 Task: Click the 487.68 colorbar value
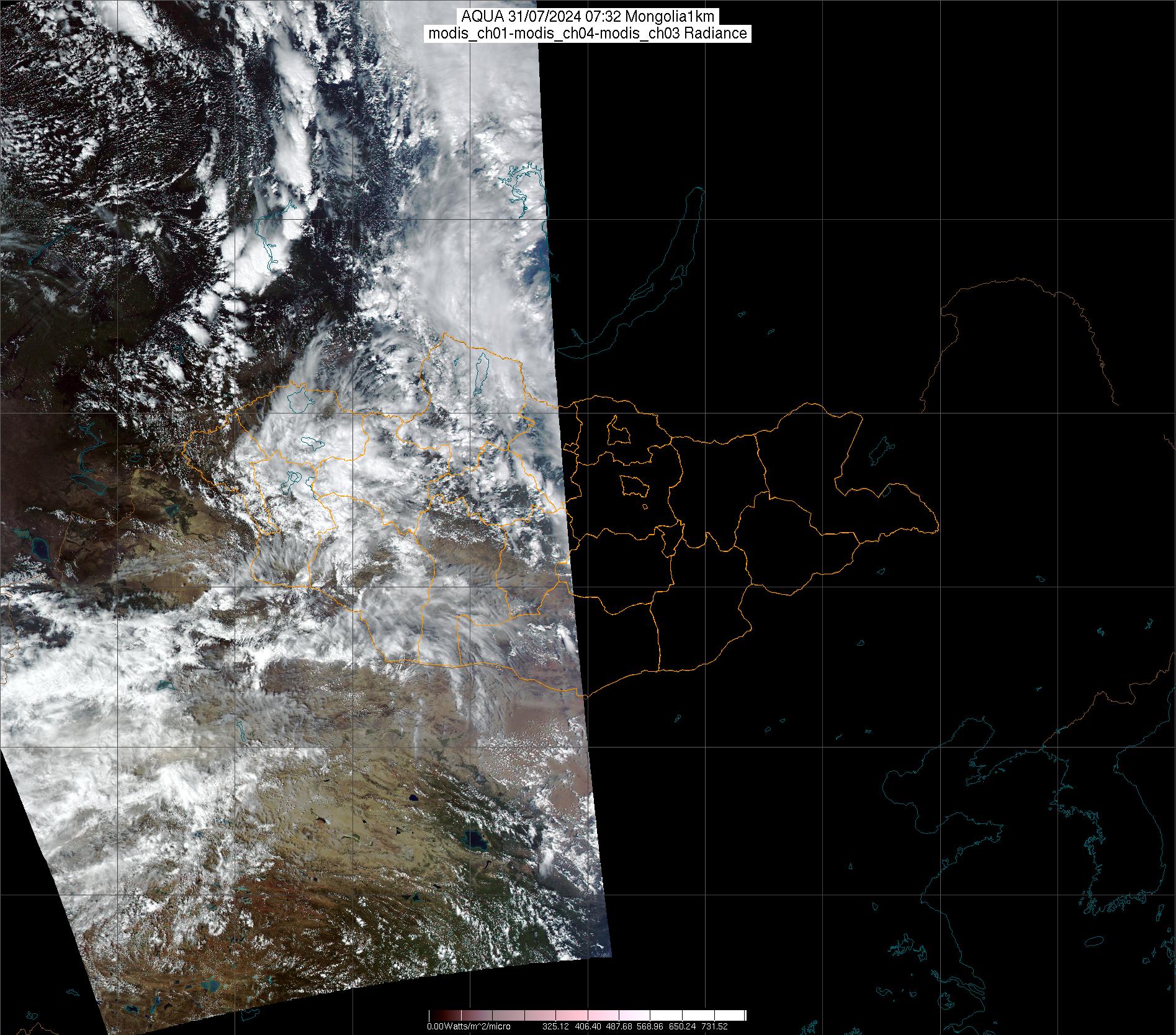point(619,1026)
